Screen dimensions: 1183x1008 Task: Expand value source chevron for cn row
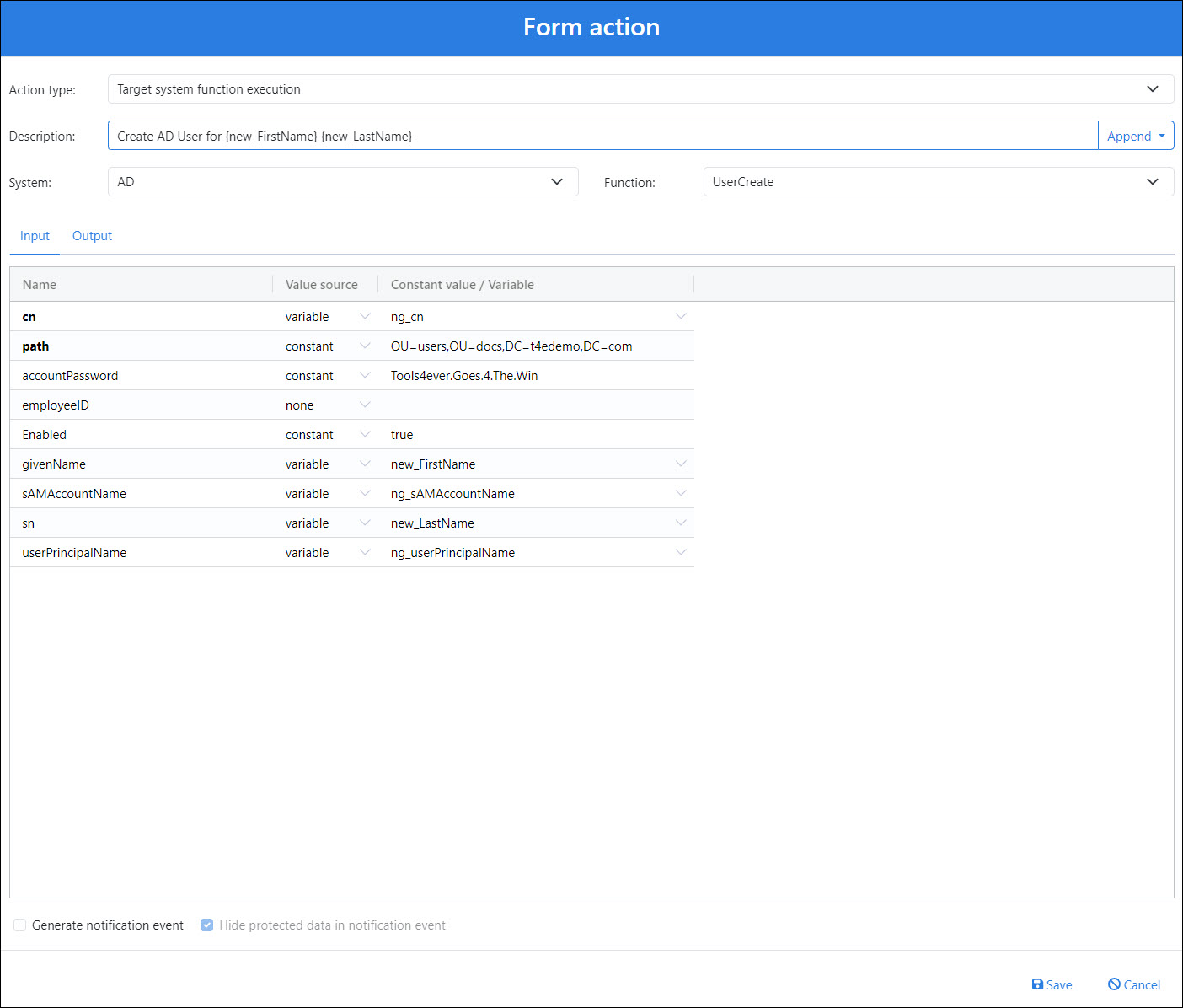coord(365,317)
